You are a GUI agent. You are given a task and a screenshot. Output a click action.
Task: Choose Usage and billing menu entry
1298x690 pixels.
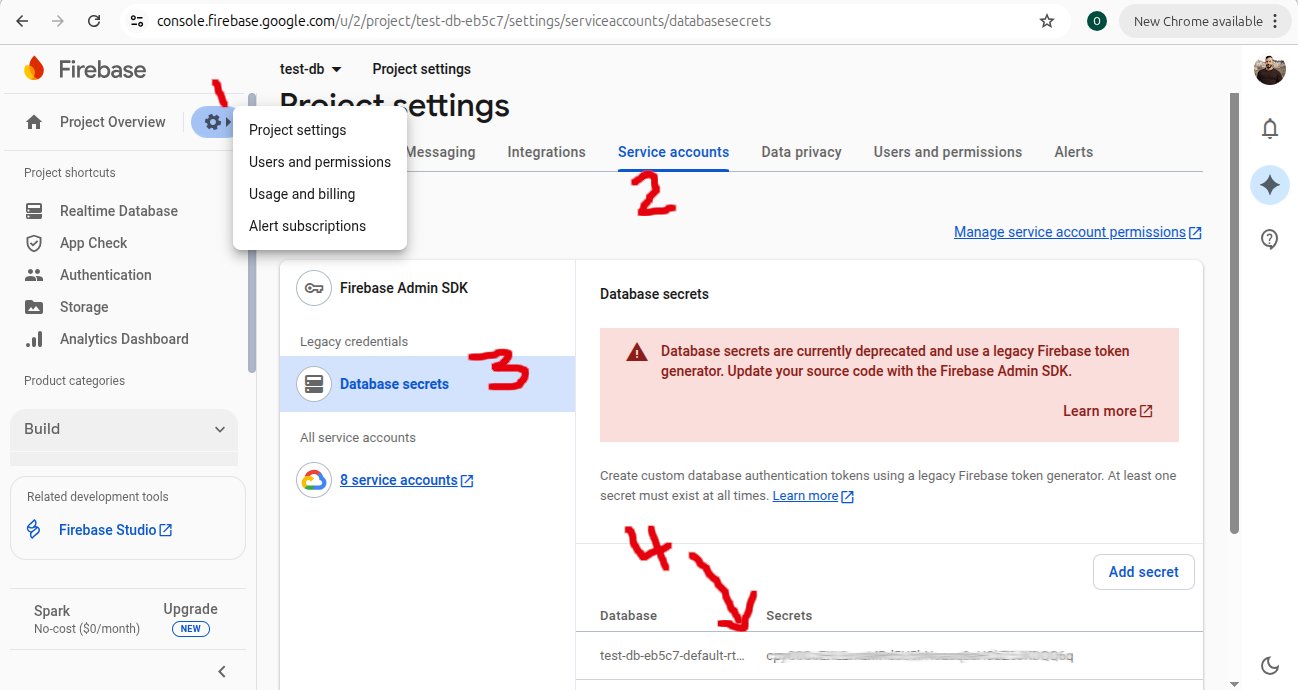(x=301, y=194)
